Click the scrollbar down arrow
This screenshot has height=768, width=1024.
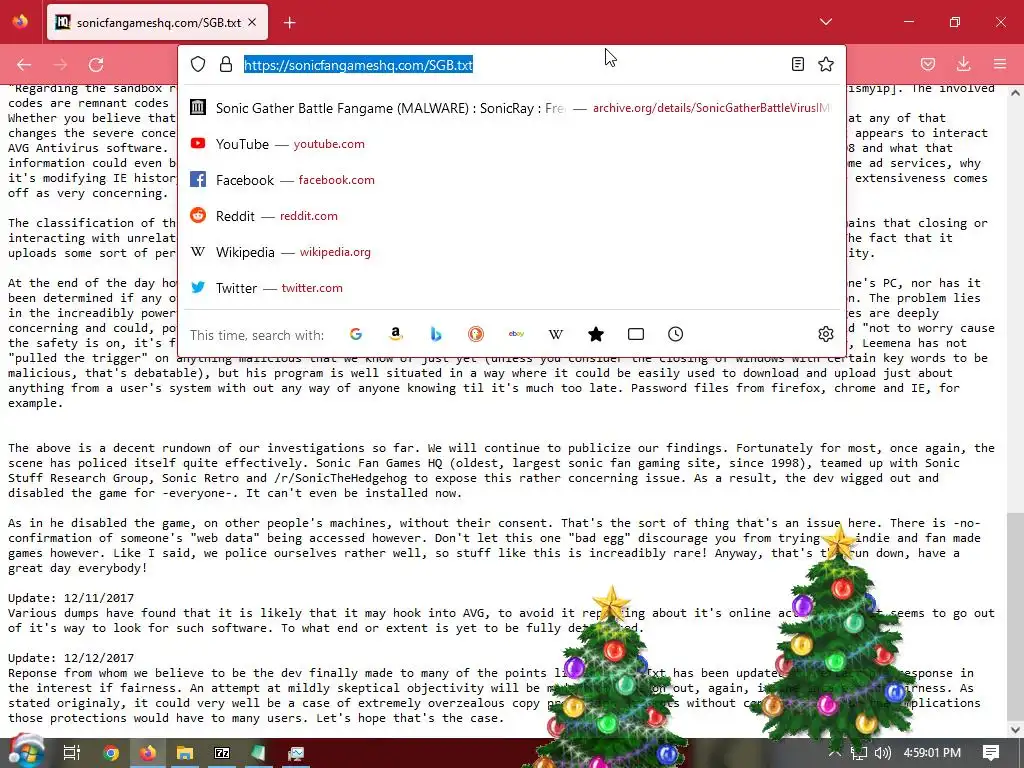[x=1015, y=729]
